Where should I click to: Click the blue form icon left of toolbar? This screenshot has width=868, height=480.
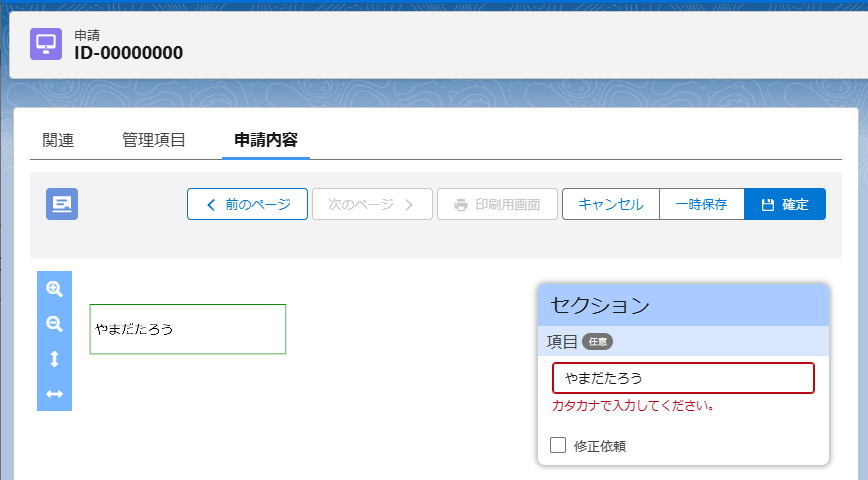pos(62,204)
